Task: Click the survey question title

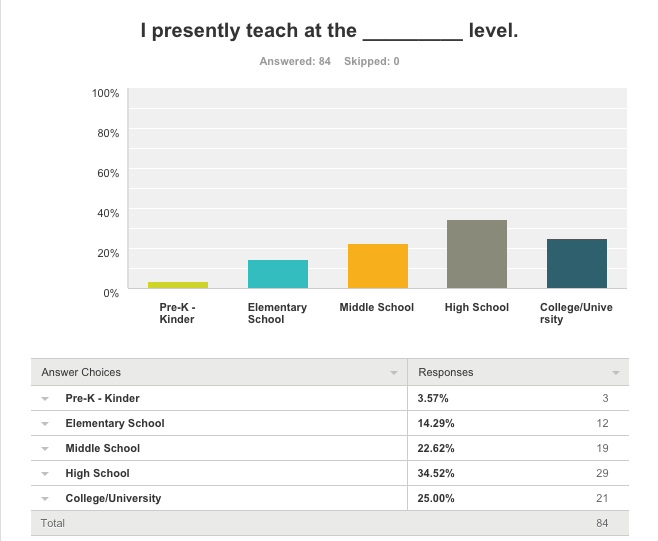Action: [329, 31]
